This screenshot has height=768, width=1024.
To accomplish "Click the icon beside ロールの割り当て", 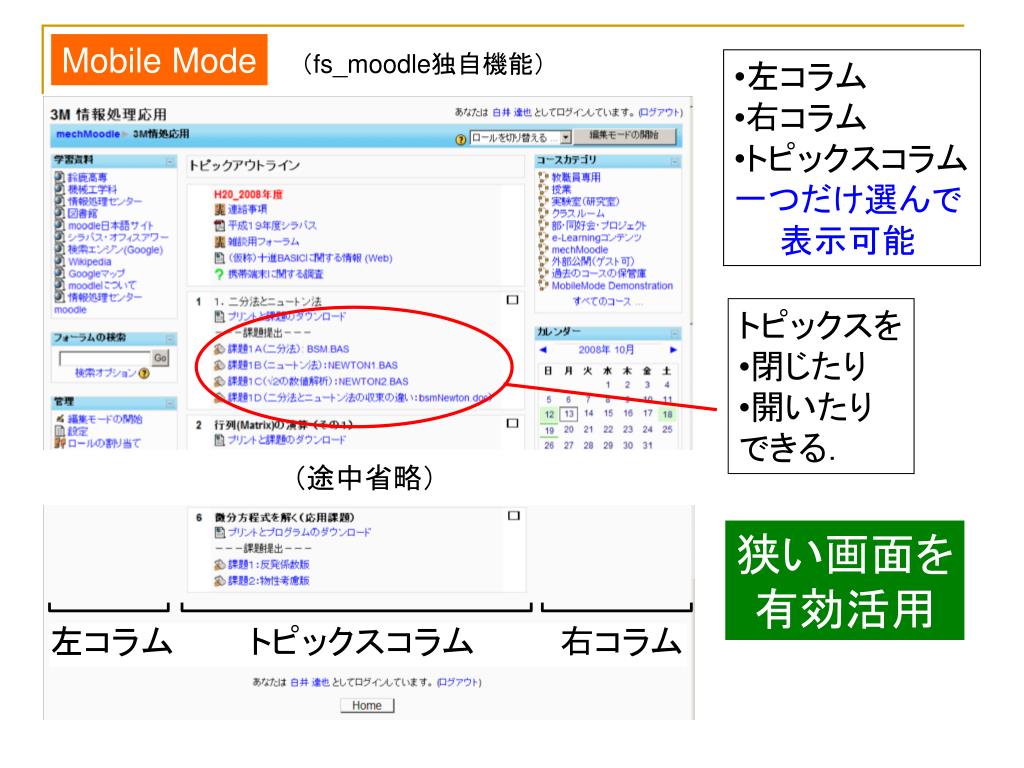I will pos(60,443).
